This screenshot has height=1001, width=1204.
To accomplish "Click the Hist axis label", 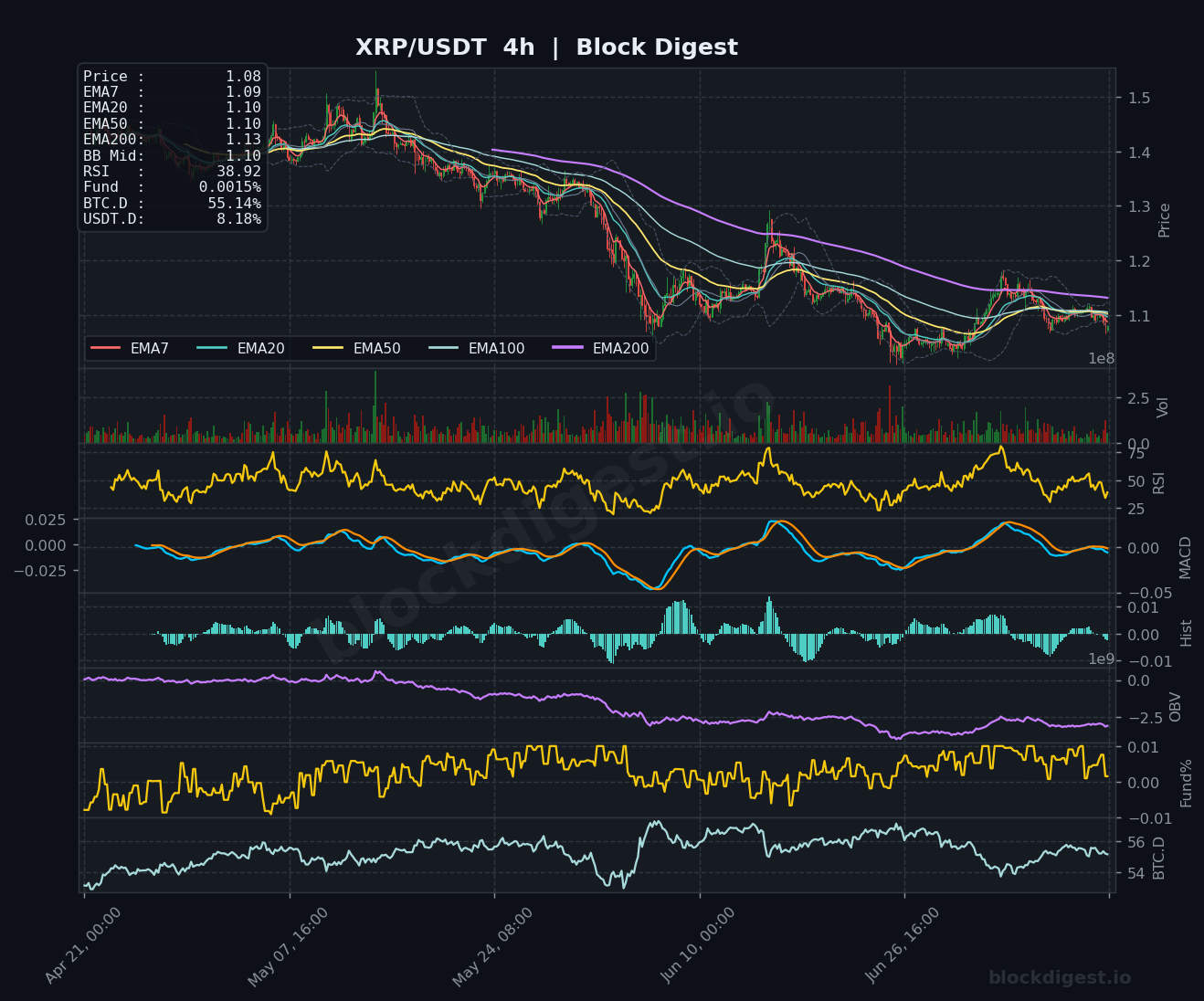I will coord(1187,633).
